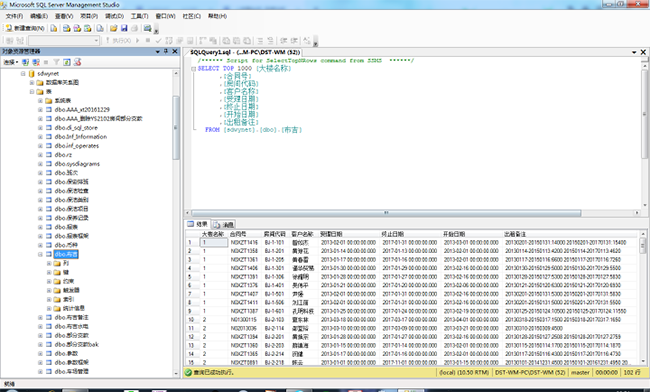Expand the 索引 indexes folder
This screenshot has height=392, width=650.
49,300
